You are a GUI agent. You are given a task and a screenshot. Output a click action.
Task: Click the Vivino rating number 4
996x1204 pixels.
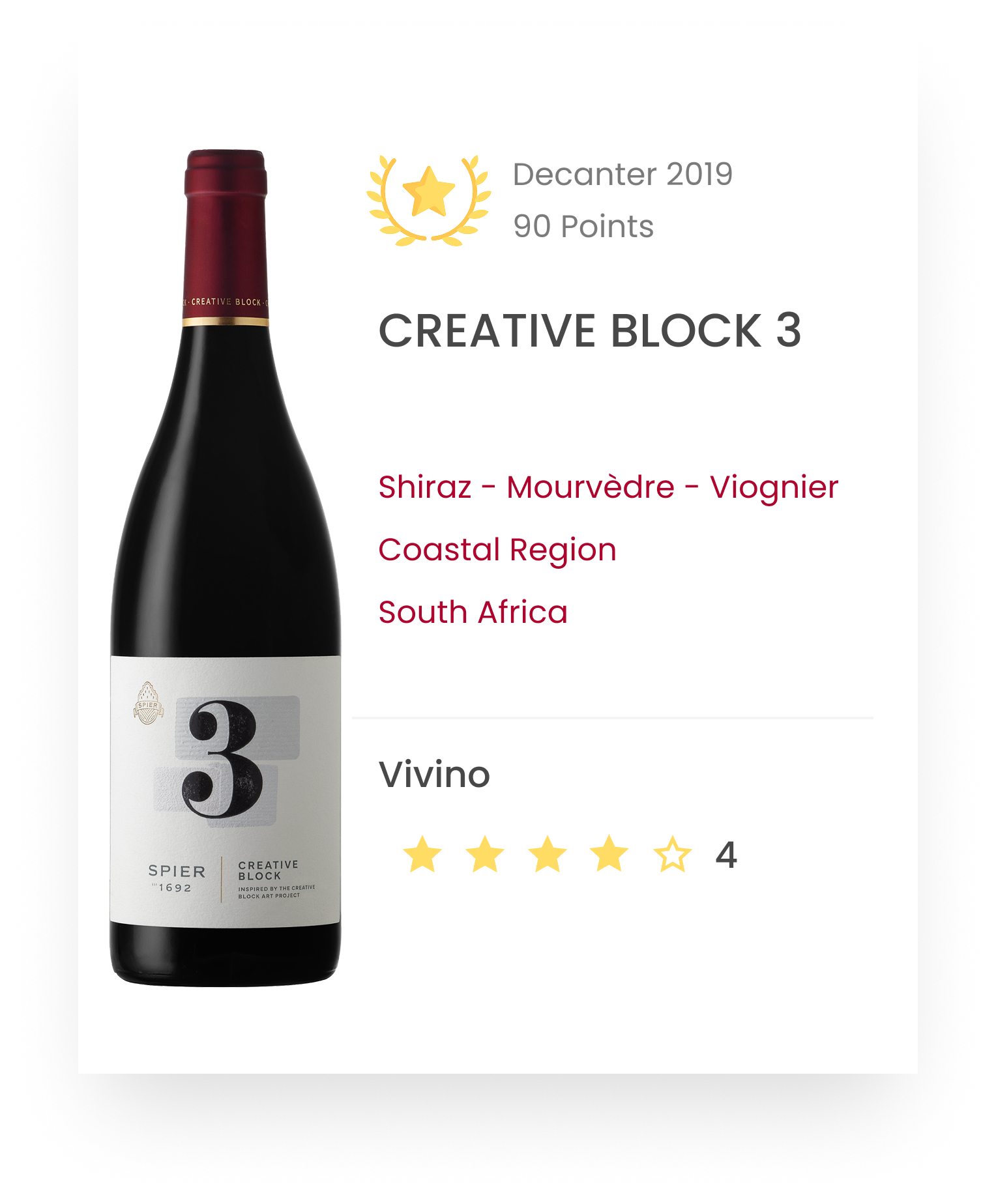tap(726, 855)
